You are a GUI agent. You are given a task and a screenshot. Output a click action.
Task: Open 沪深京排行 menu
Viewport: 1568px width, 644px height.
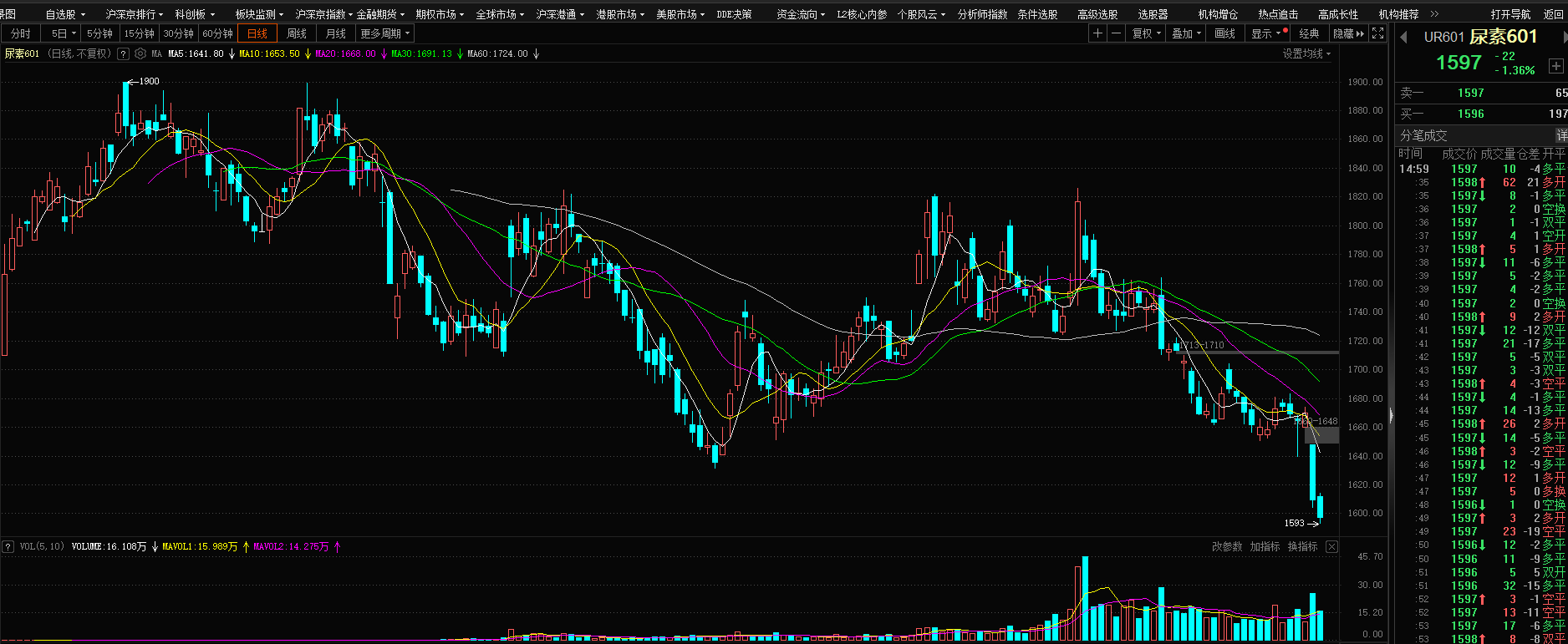coord(134,14)
